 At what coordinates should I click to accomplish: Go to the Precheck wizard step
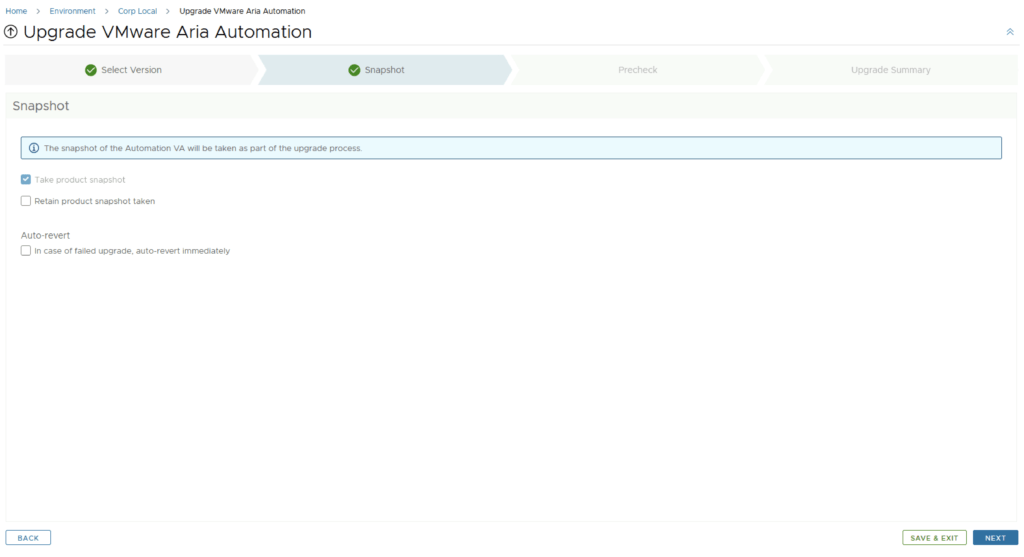(x=637, y=70)
